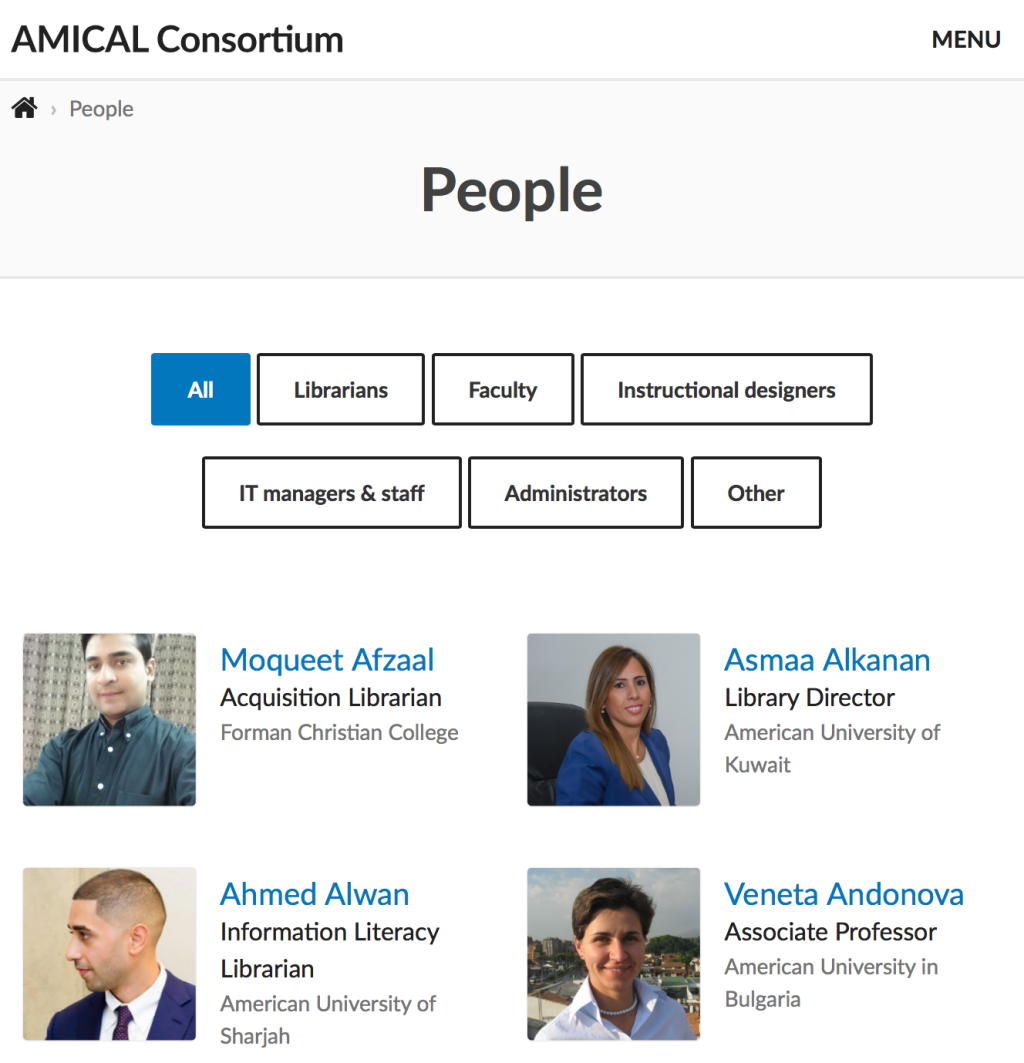This screenshot has width=1024, height=1063.
Task: Filter people by Faculty
Action: (503, 389)
